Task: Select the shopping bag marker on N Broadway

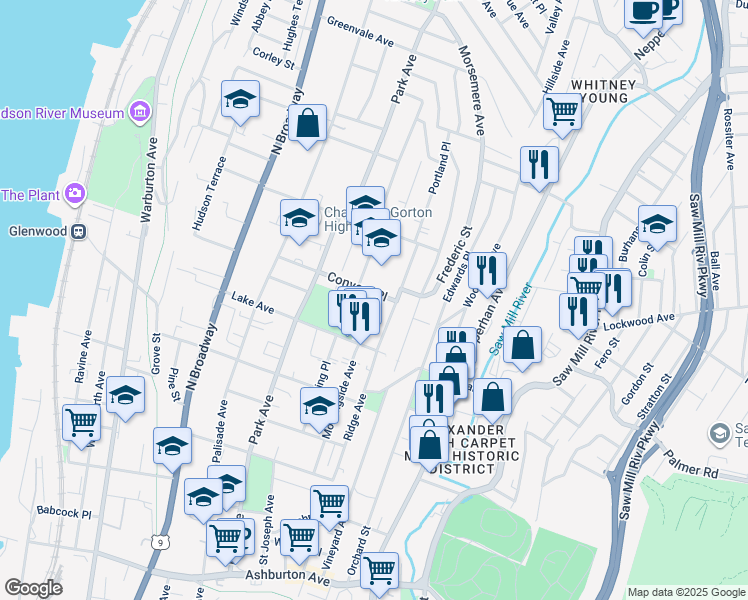Action: pos(309,125)
